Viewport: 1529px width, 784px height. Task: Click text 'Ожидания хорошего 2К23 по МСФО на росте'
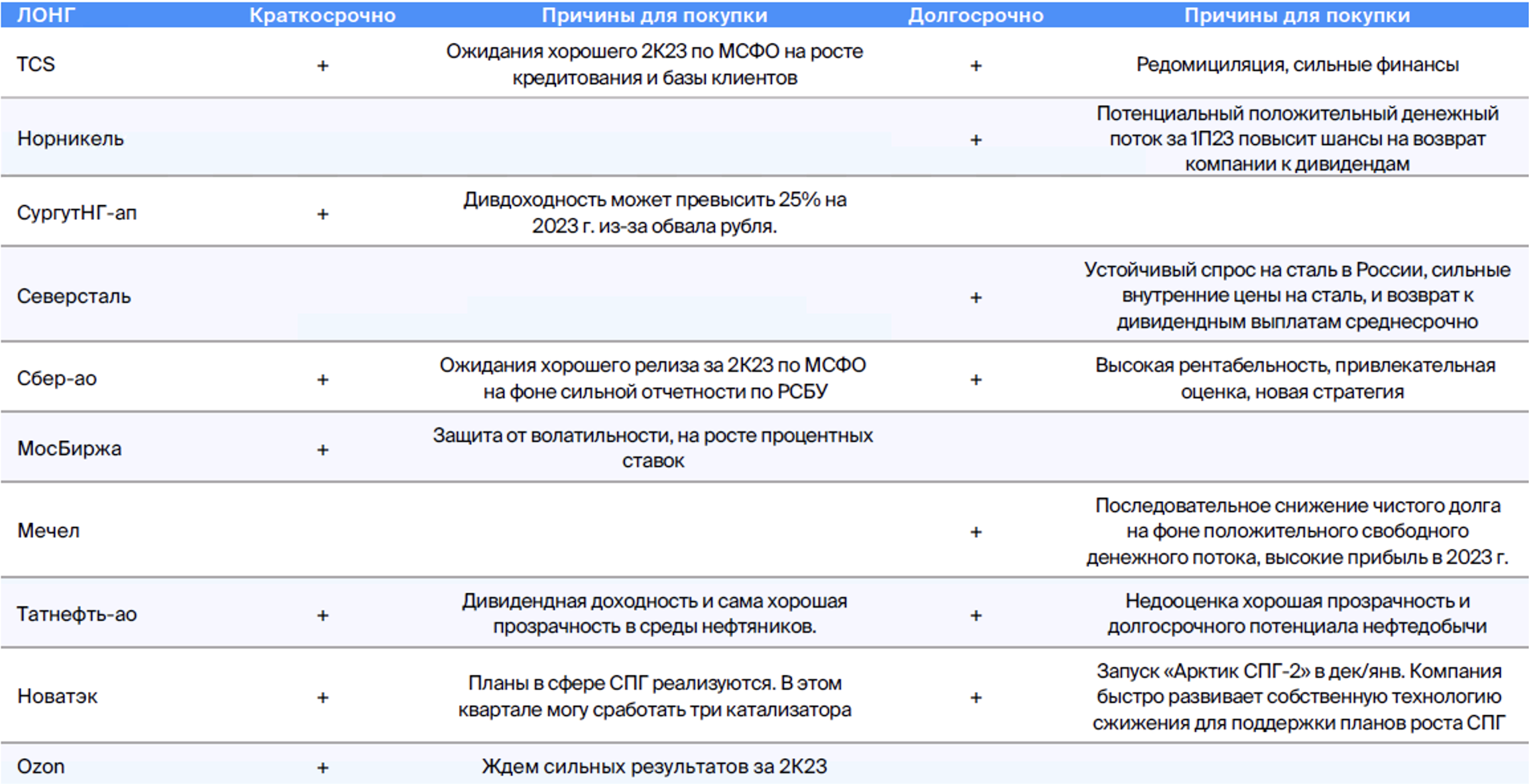click(x=654, y=52)
